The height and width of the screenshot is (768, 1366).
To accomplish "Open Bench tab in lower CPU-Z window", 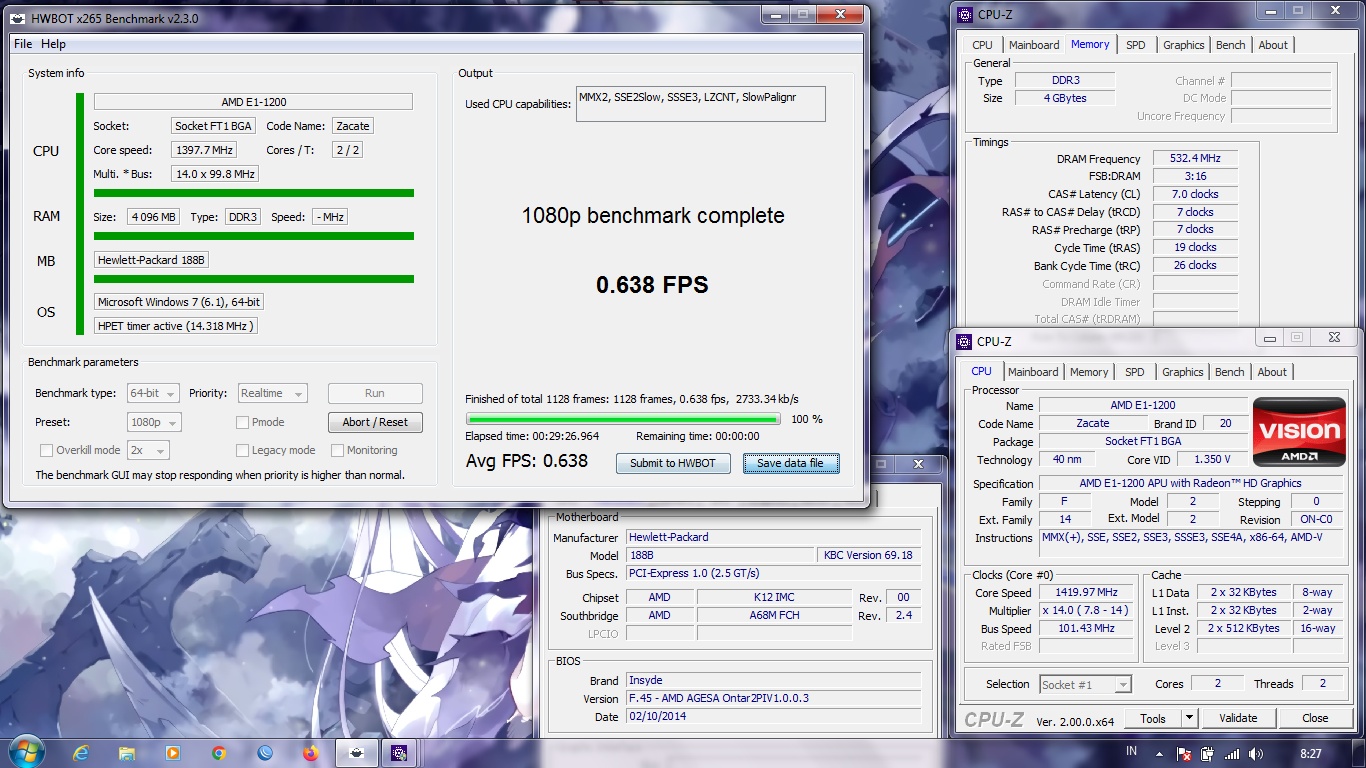I will point(1230,372).
